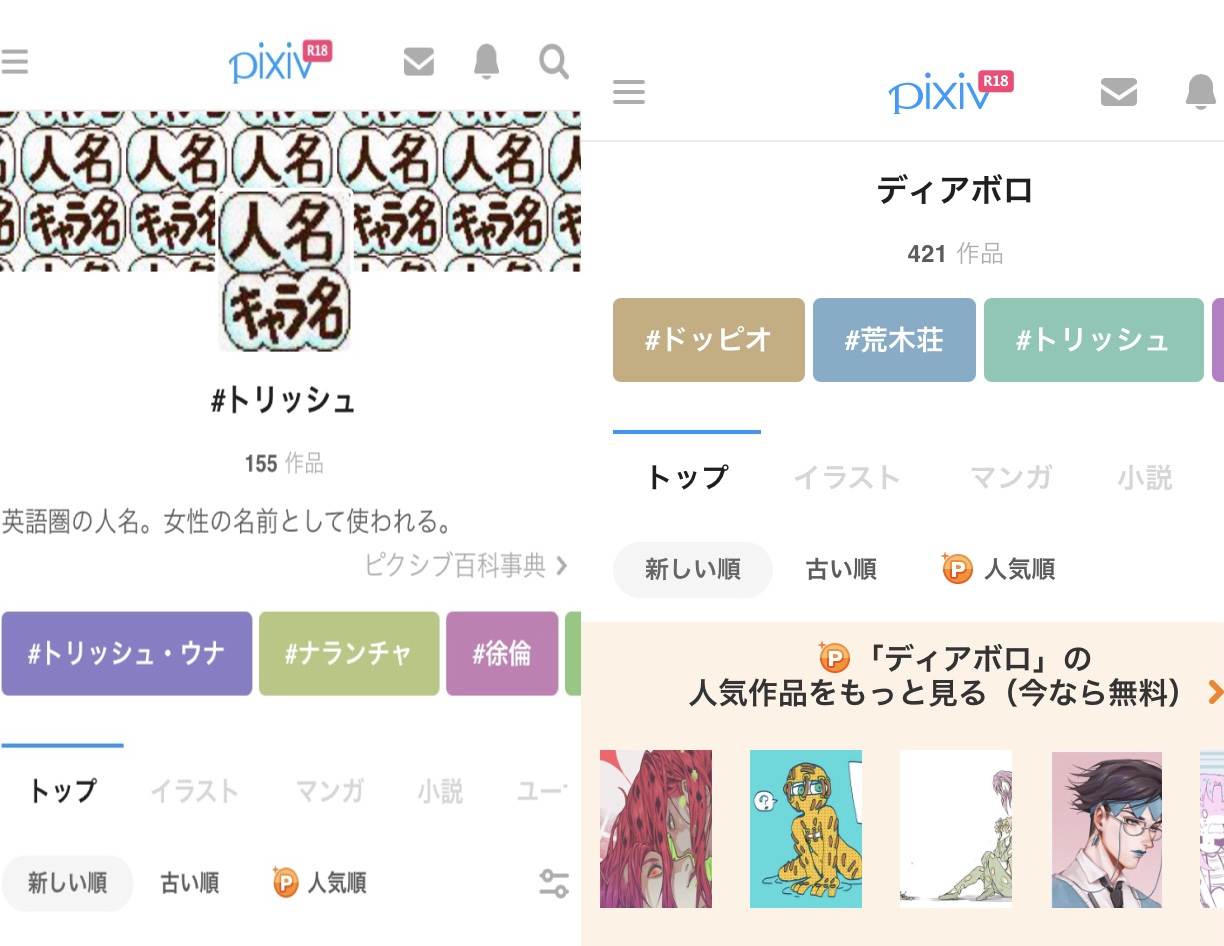Select the #ドッピオ related tag
Viewport: 1224px width, 946px height.
[x=709, y=340]
